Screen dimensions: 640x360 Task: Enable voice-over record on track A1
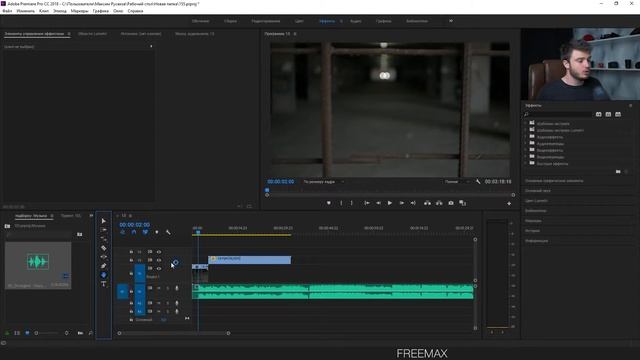pos(177,288)
